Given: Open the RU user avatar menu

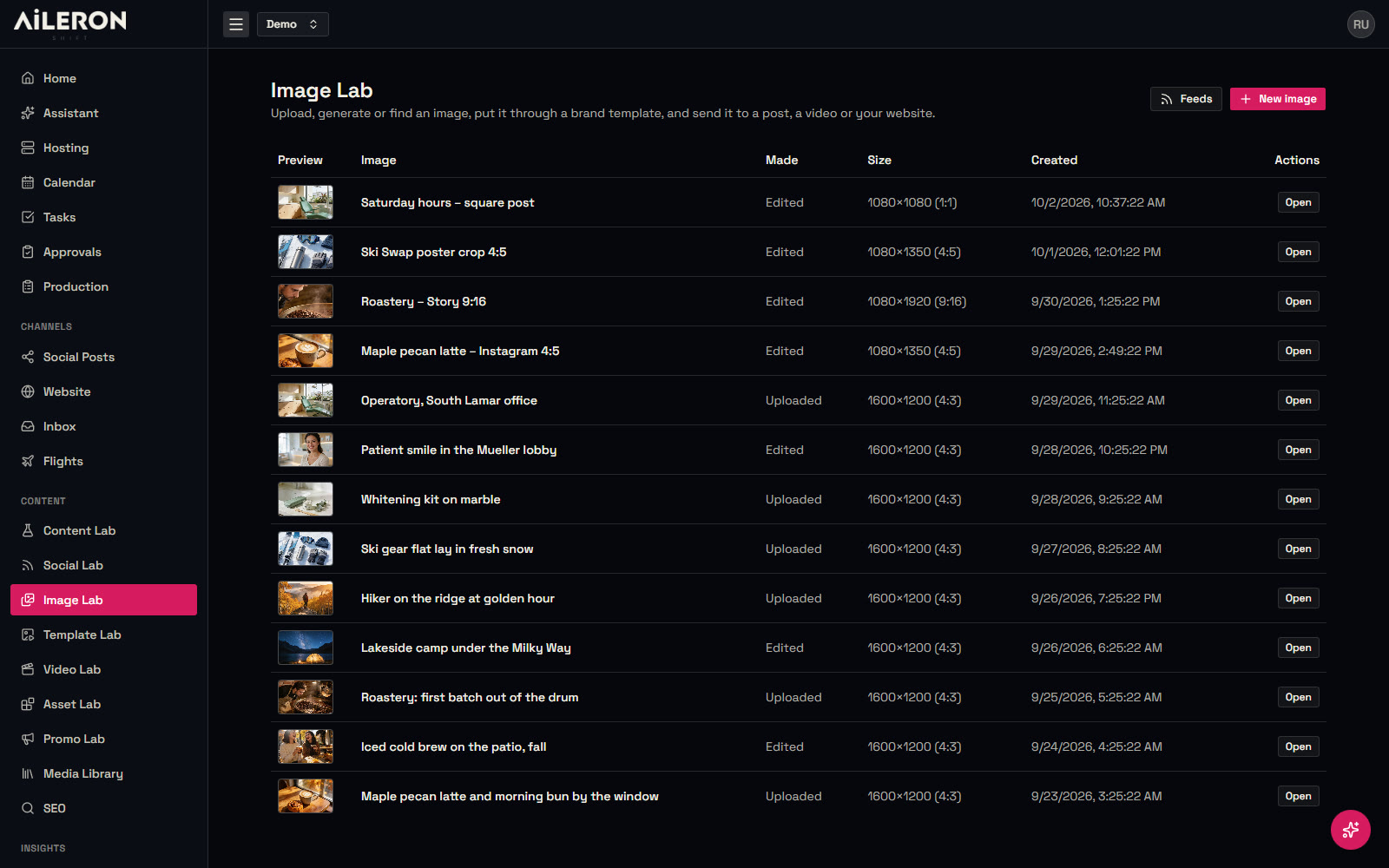Looking at the screenshot, I should click(1360, 24).
